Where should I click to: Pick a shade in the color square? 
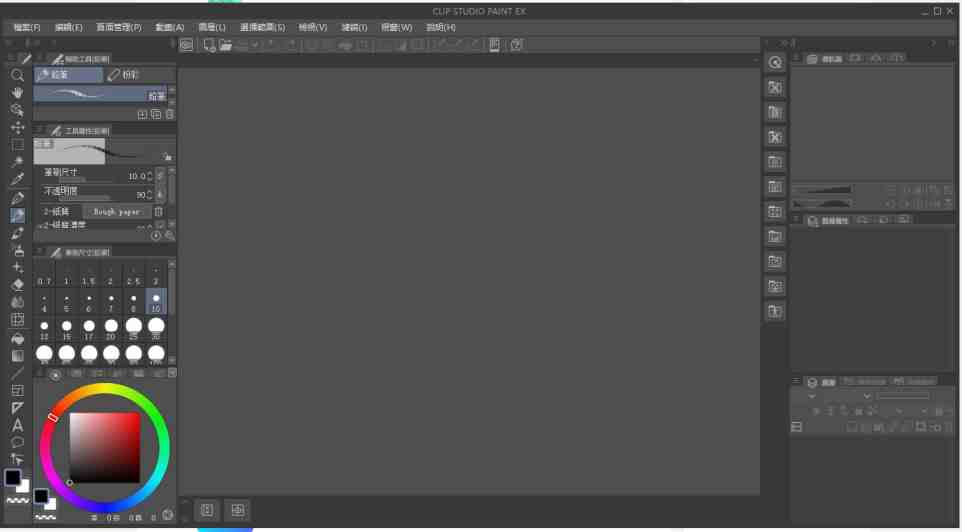coord(105,447)
